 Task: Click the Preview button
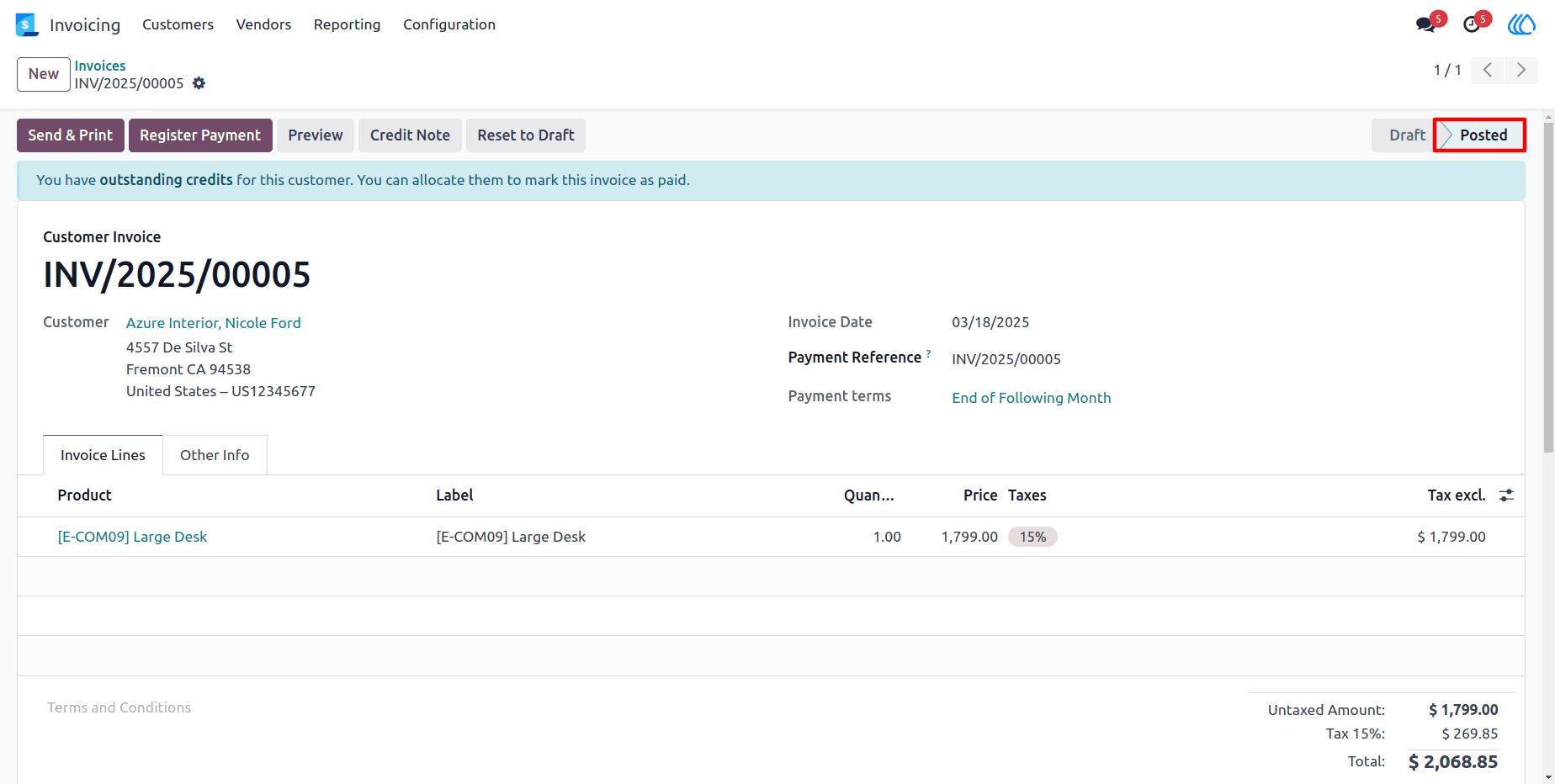(316, 135)
